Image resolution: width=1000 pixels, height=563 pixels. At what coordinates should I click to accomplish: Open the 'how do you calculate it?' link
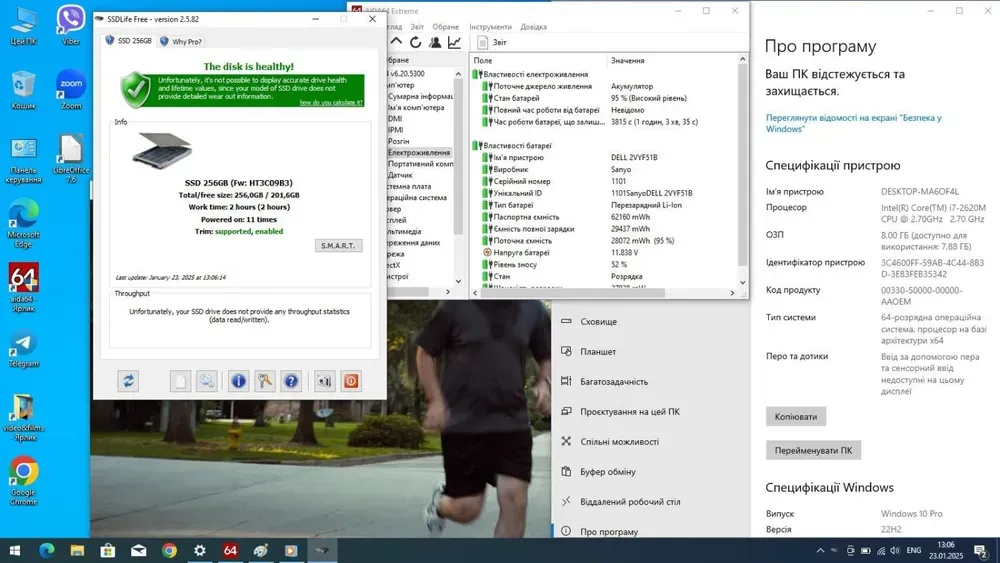point(330,102)
